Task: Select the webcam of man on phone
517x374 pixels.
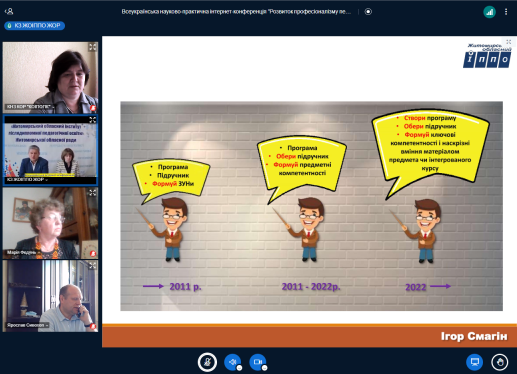Action: 50,296
